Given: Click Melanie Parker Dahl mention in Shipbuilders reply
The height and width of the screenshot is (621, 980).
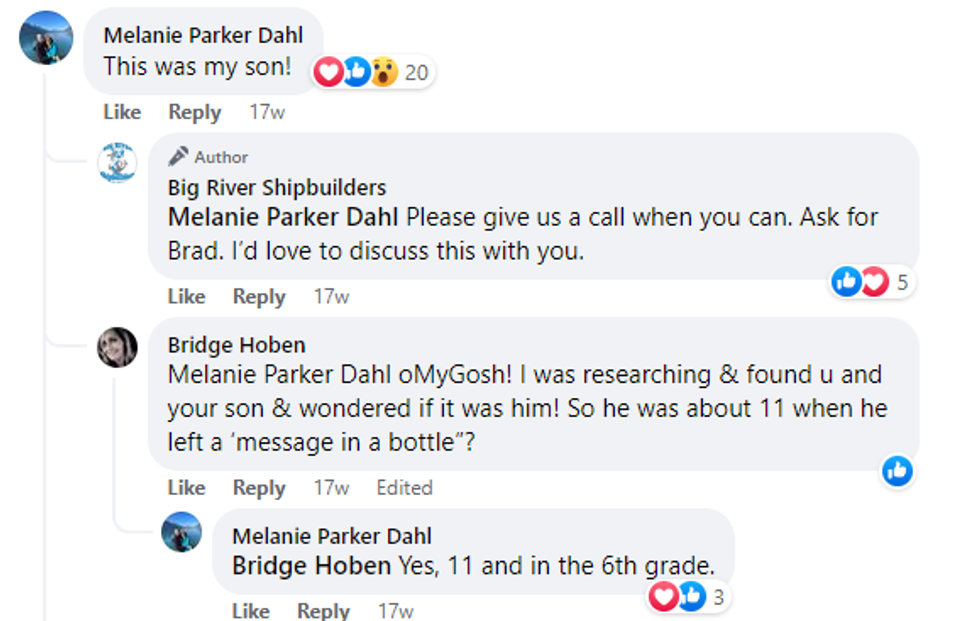Looking at the screenshot, I should point(283,217).
